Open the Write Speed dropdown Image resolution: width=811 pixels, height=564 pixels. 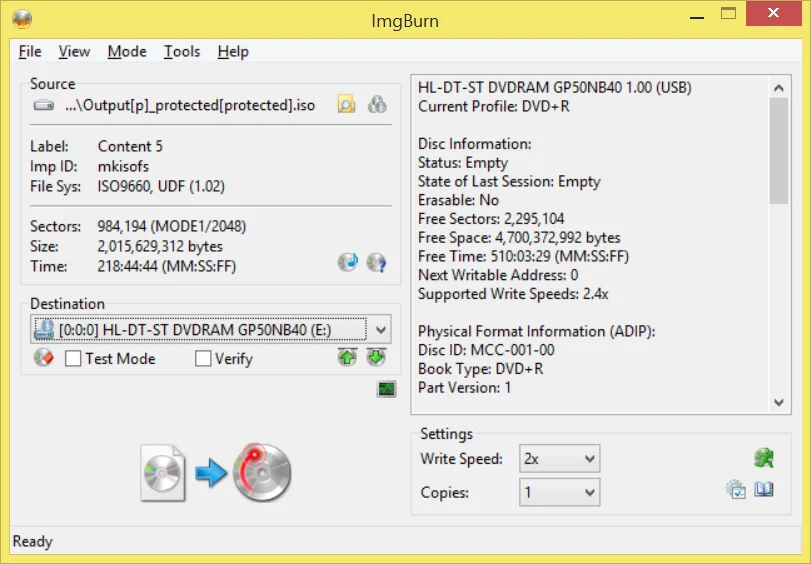589,459
